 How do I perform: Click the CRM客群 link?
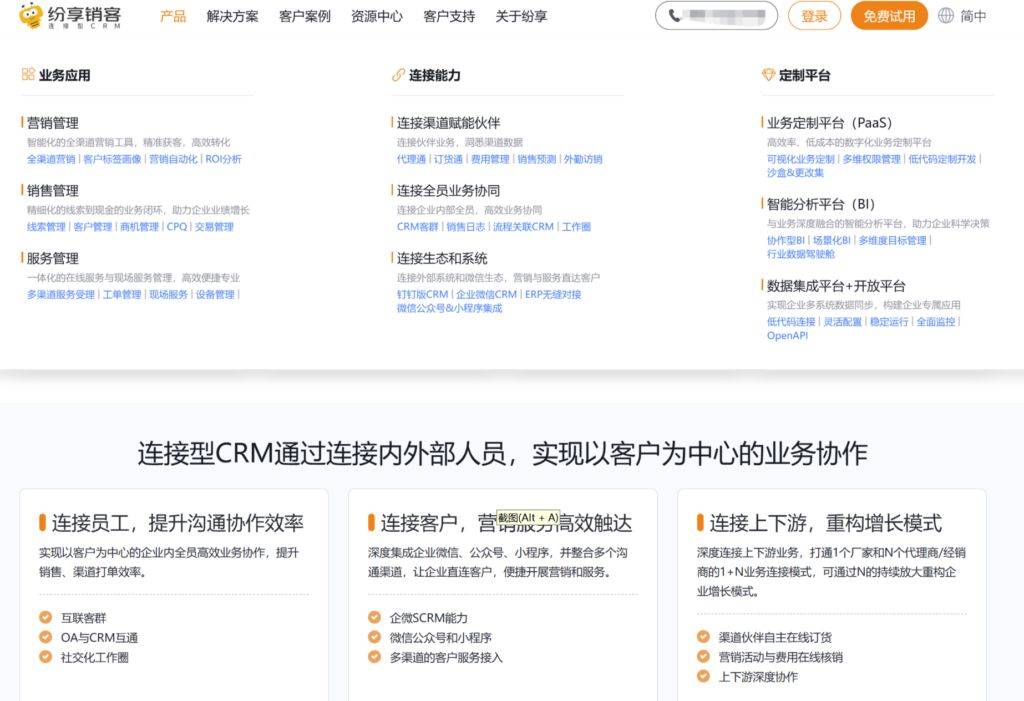click(x=418, y=227)
